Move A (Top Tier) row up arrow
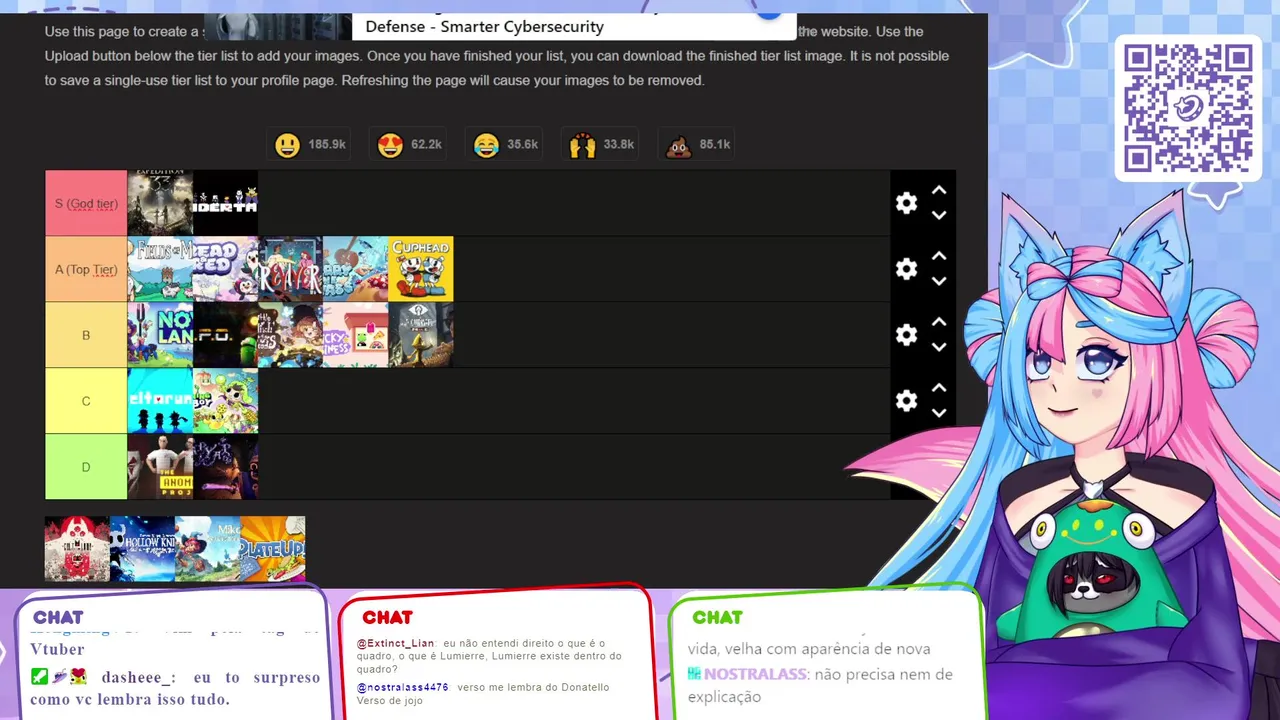Image resolution: width=1280 pixels, height=720 pixels. 939,256
